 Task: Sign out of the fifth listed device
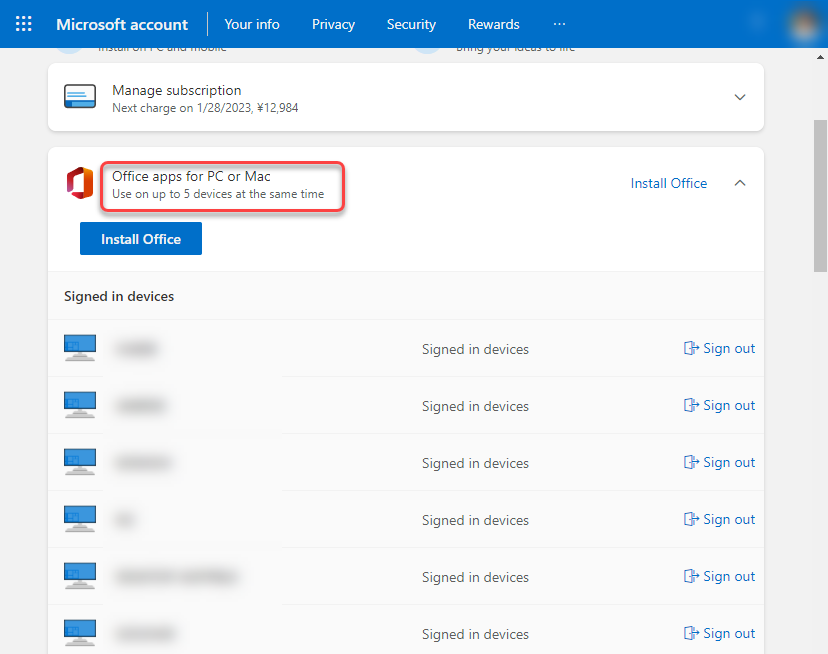point(719,577)
